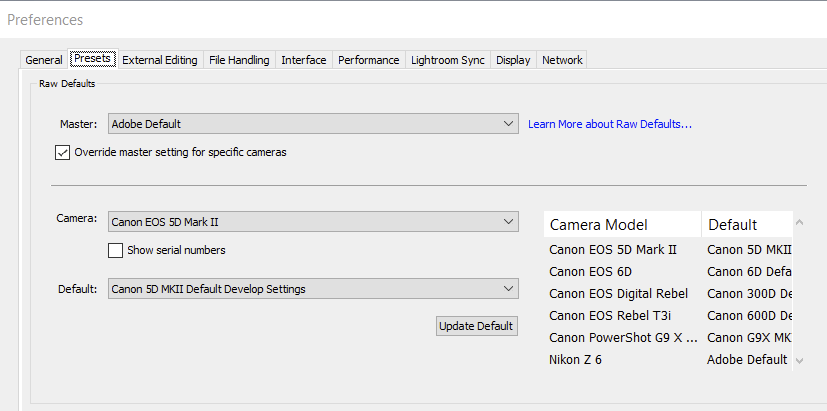Image resolution: width=827 pixels, height=411 pixels.
Task: Select the Display tab
Action: click(x=513, y=60)
